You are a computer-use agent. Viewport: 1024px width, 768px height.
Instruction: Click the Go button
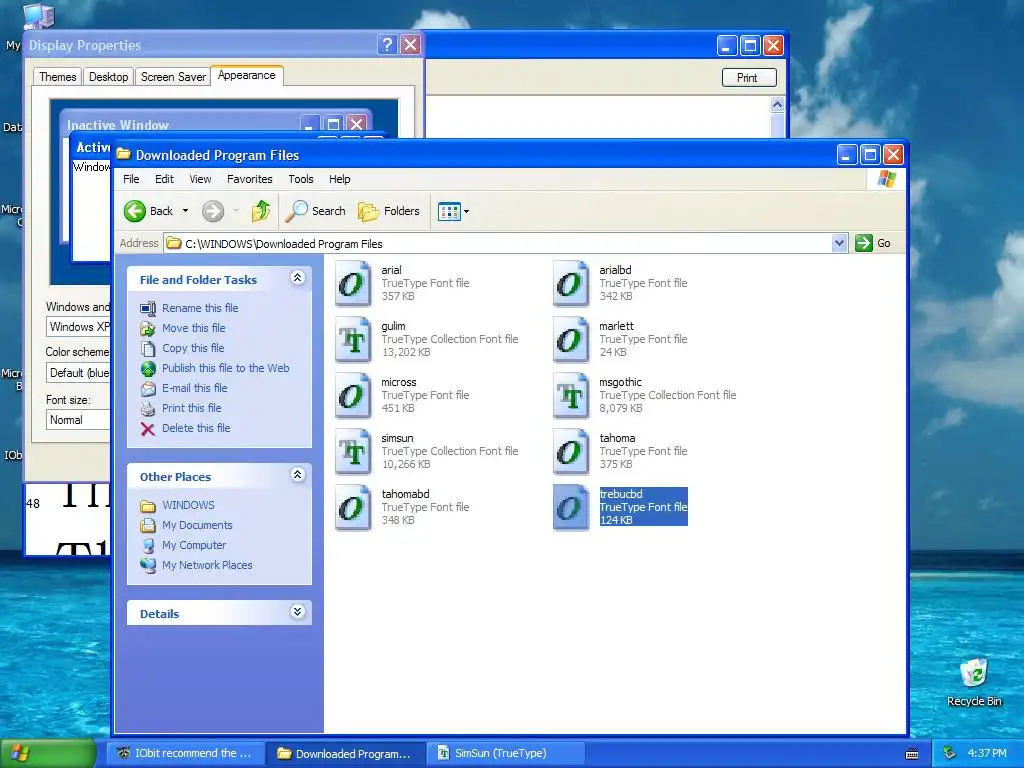pyautogui.click(x=873, y=243)
